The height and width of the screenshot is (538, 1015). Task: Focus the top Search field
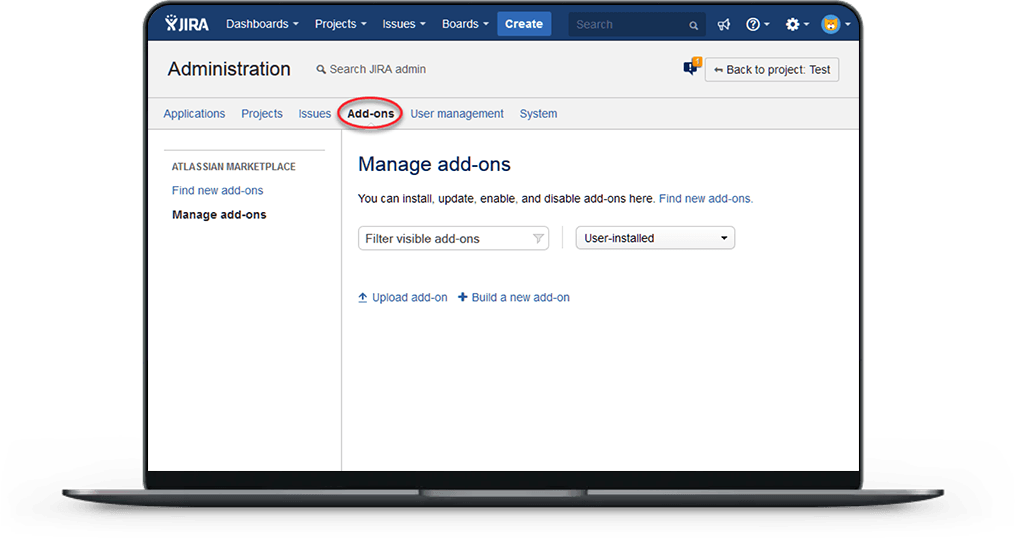coord(636,25)
